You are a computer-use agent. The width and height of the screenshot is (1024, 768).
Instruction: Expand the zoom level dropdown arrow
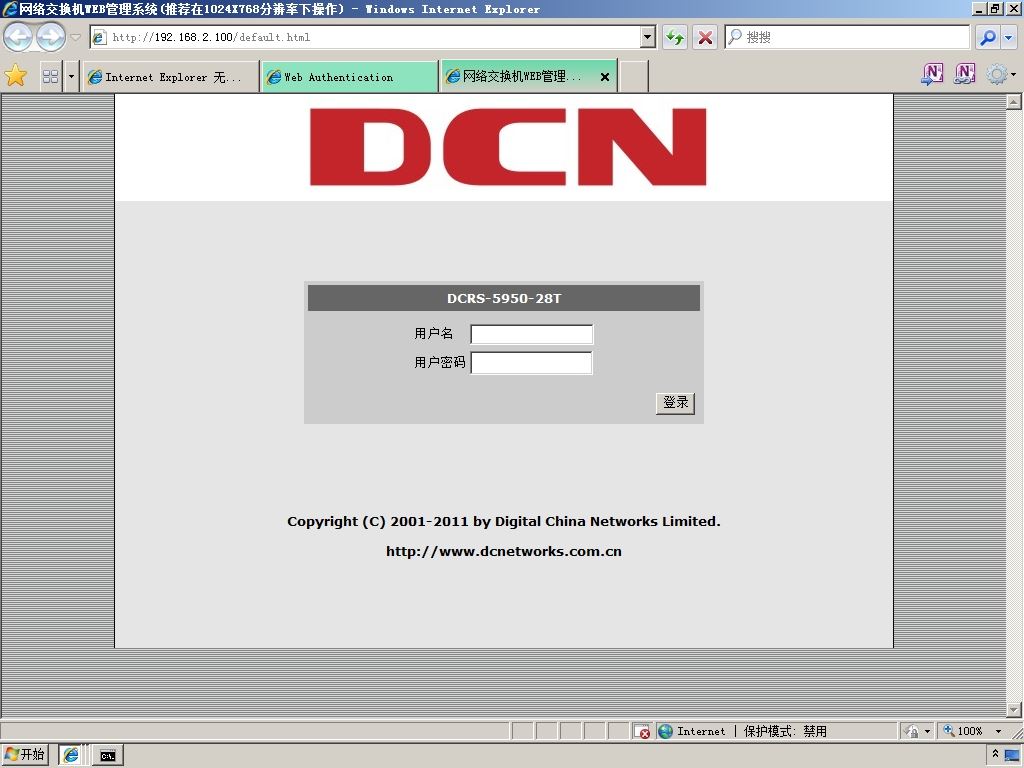[x=998, y=731]
